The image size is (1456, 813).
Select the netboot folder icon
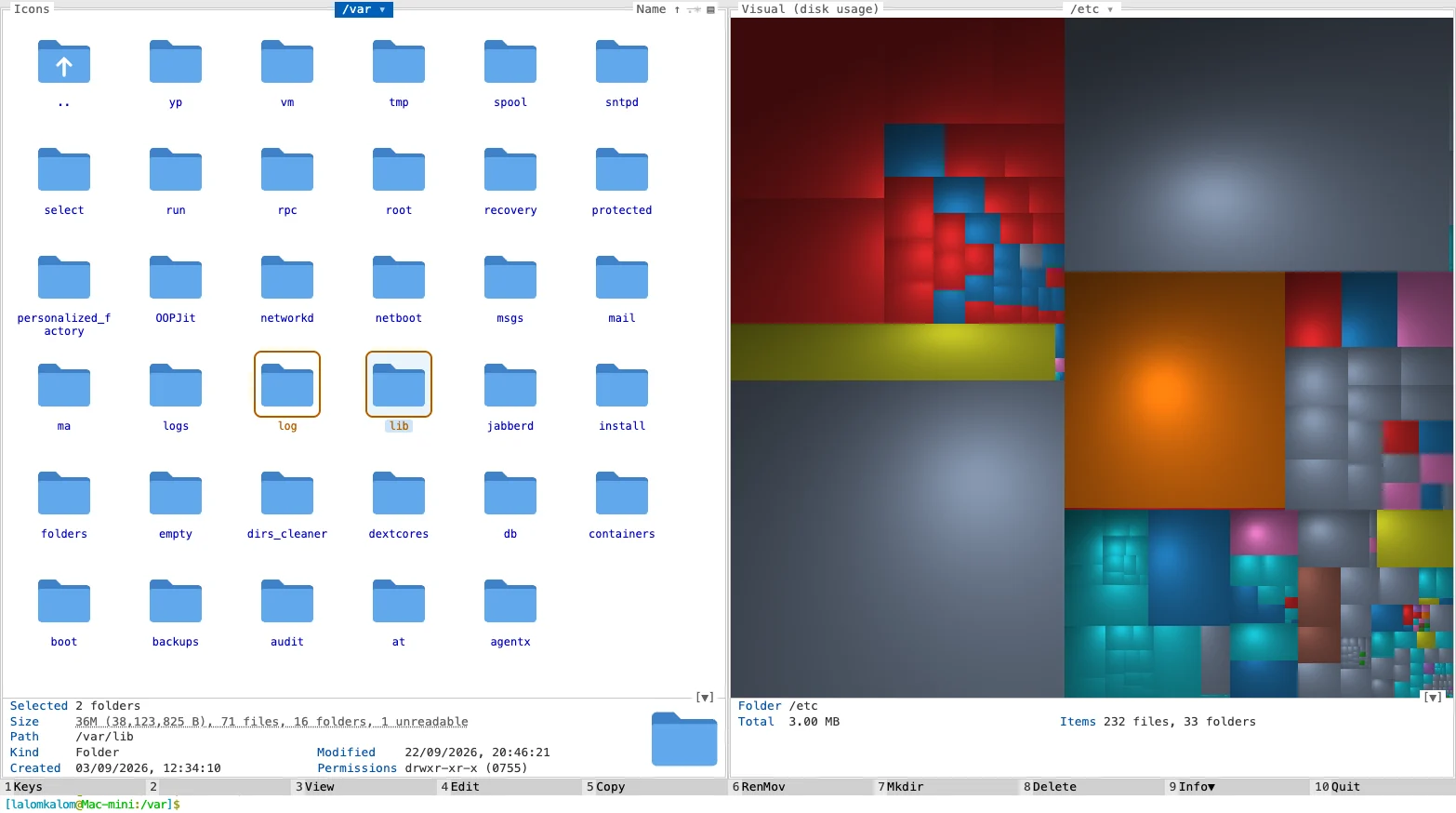point(399,277)
